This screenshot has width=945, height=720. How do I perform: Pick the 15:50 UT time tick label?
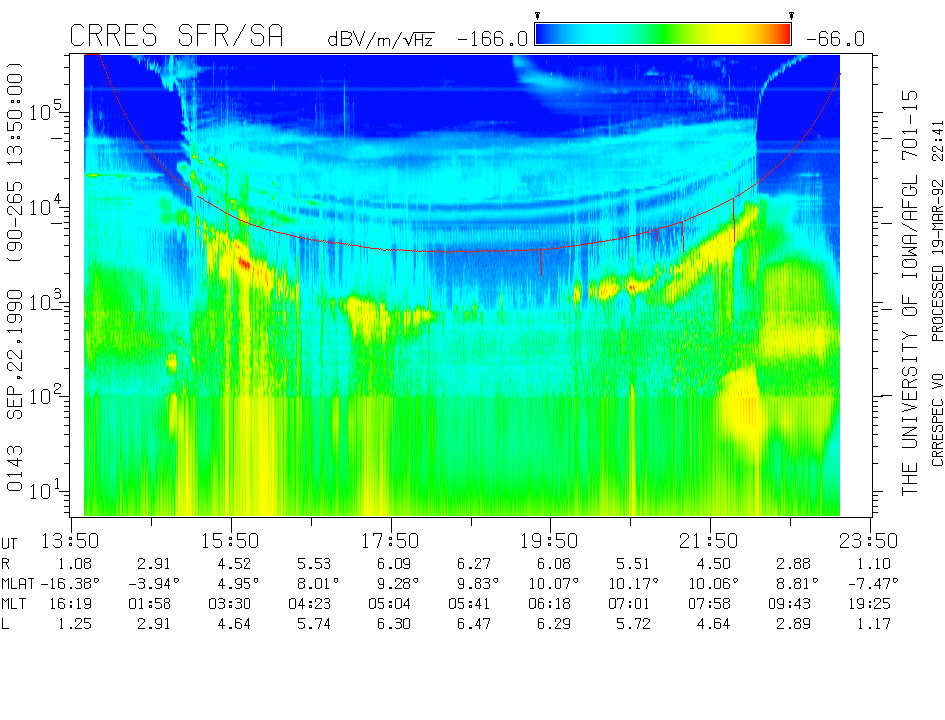[x=231, y=541]
